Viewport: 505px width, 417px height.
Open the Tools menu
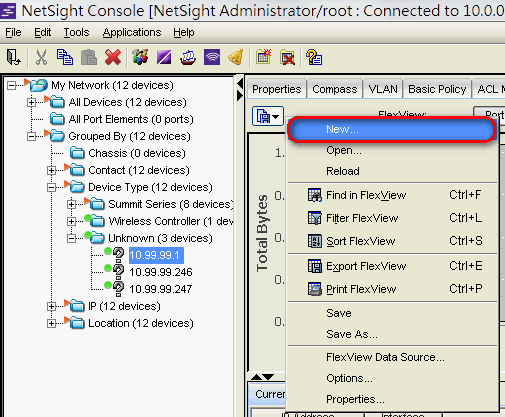click(77, 32)
